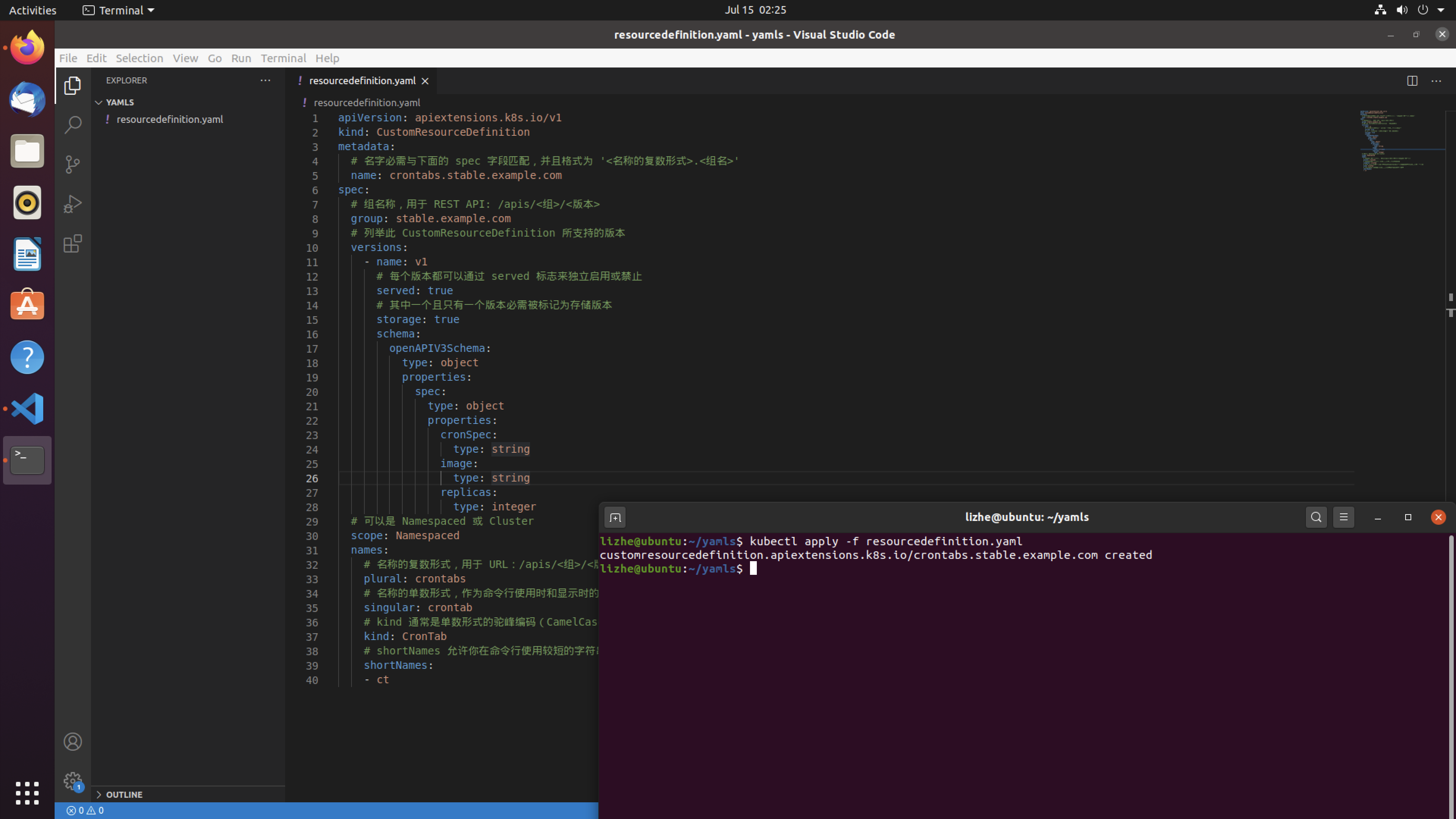The height and width of the screenshot is (819, 1456).
Task: Open Explorer Views and More Actions menu
Action: [265, 80]
